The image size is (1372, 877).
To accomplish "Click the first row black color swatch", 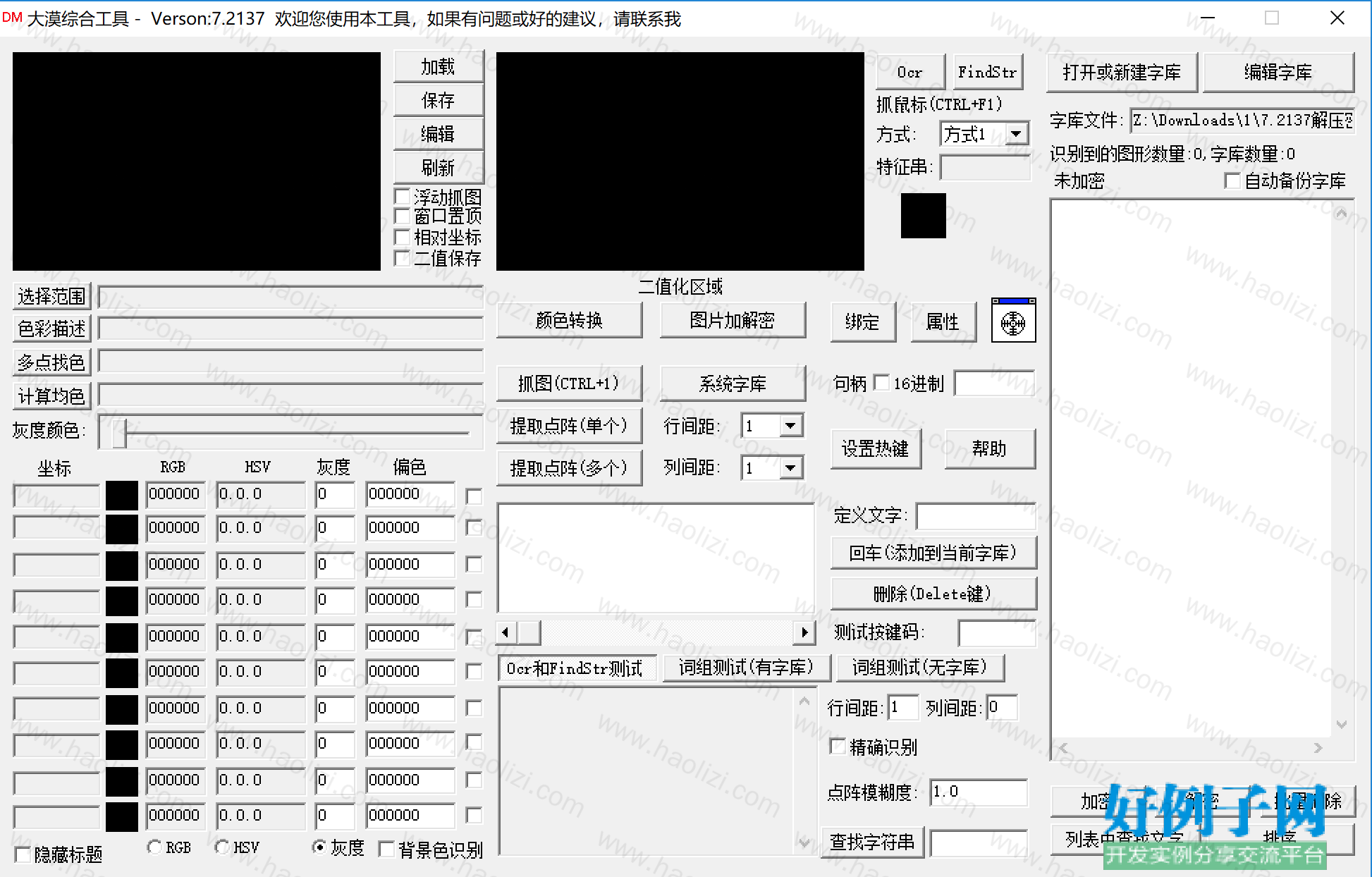I will pyautogui.click(x=122, y=495).
